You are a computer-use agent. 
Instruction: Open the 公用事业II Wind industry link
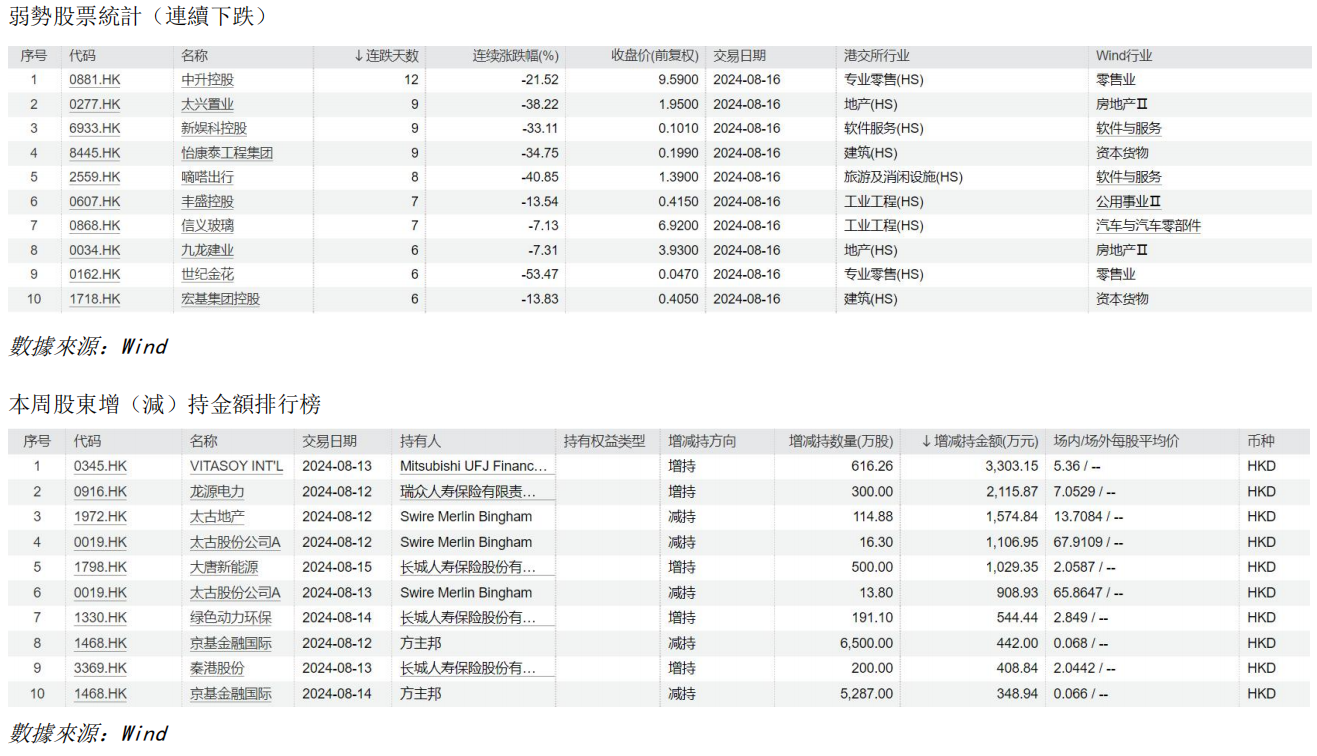point(1128,201)
